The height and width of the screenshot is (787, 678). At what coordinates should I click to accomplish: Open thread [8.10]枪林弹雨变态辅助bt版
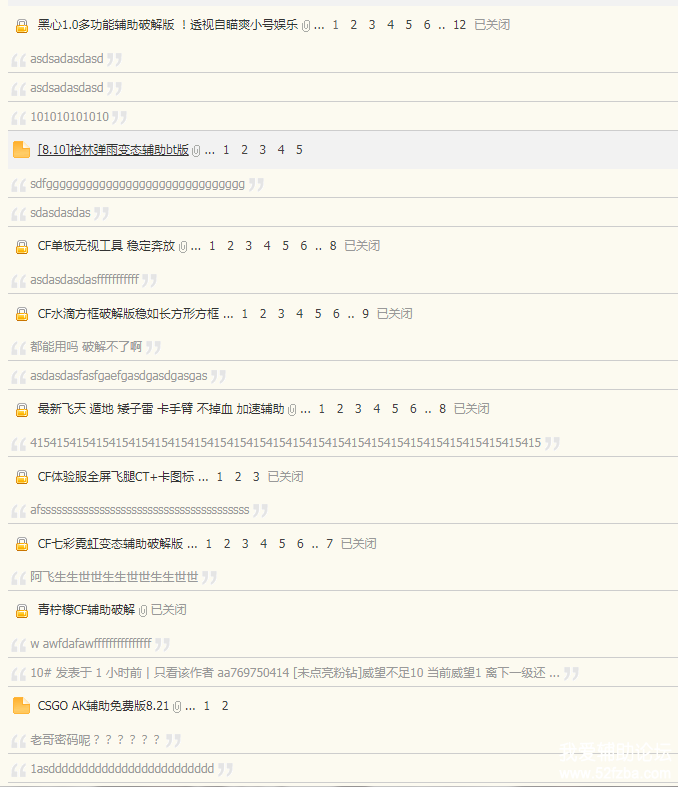click(x=113, y=150)
